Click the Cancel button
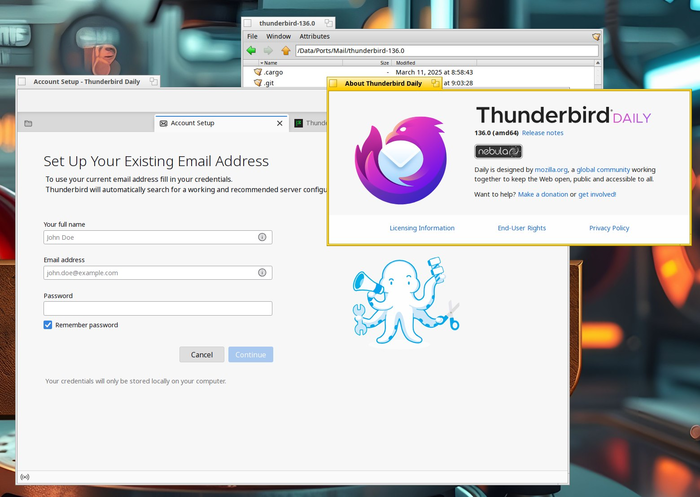 pyautogui.click(x=202, y=355)
